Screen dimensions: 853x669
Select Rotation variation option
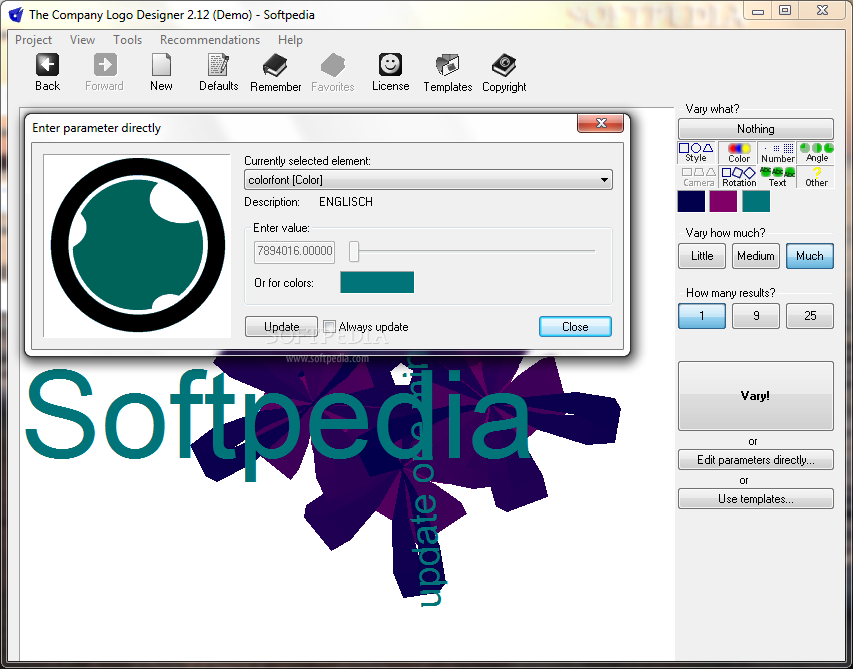click(x=739, y=177)
